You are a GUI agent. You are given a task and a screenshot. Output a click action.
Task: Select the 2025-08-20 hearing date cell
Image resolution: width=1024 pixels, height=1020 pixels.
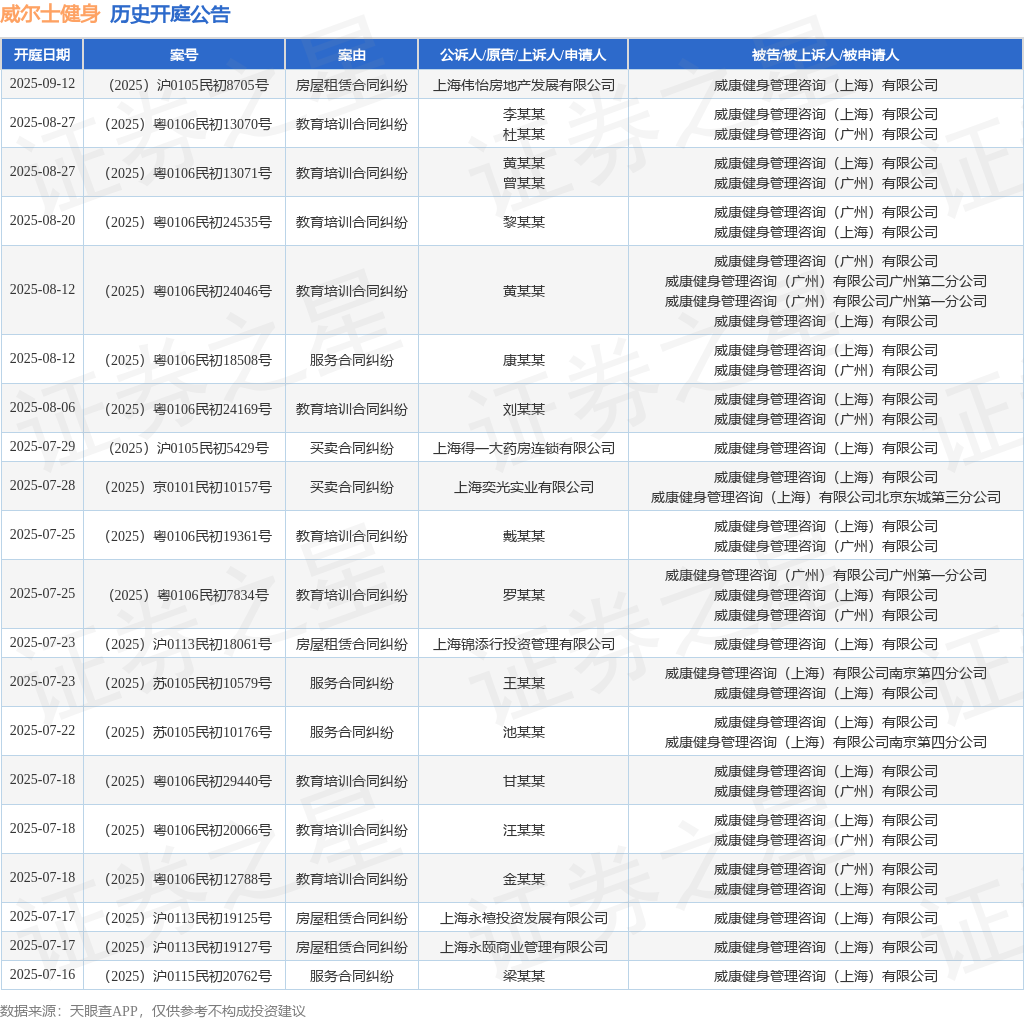click(42, 220)
